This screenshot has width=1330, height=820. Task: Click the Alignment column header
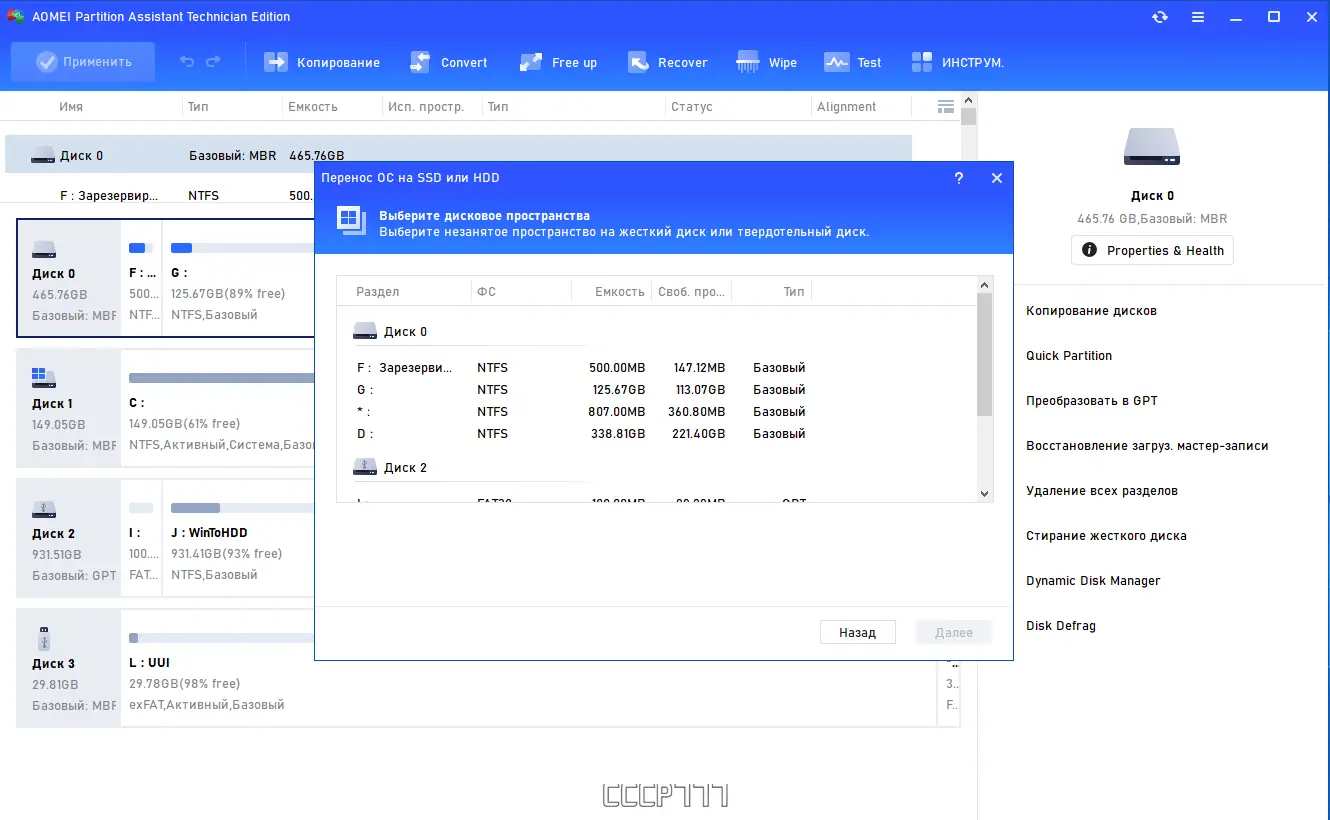pos(847,107)
